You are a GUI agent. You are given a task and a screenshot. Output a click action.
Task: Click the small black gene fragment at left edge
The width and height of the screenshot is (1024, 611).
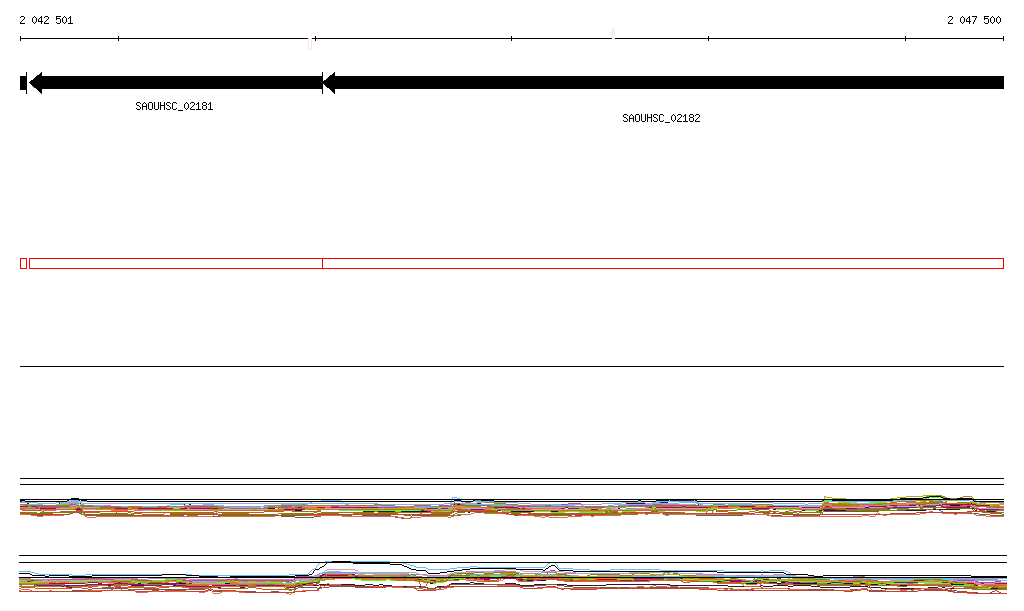[x=24, y=83]
